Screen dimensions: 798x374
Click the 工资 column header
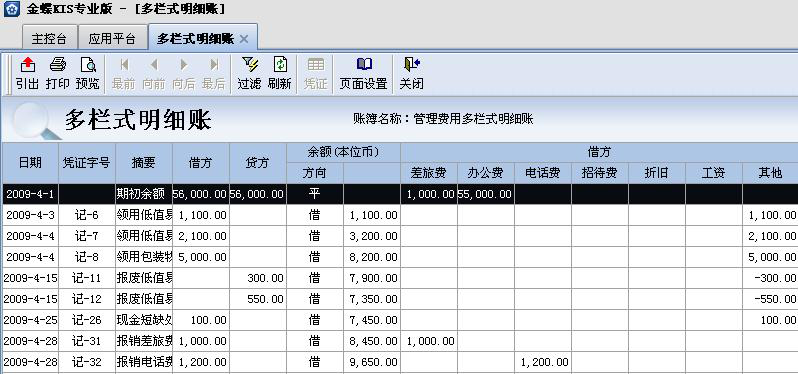coord(714,173)
